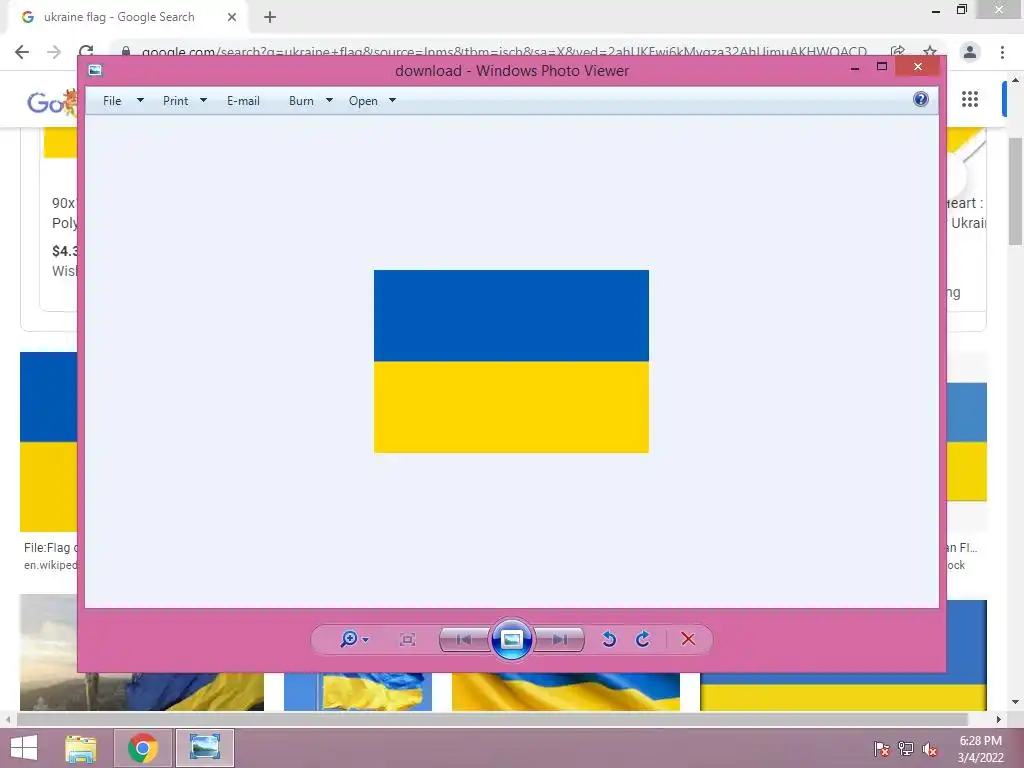Click the E-mail menu item
Viewport: 1024px width, 768px height.
click(243, 101)
